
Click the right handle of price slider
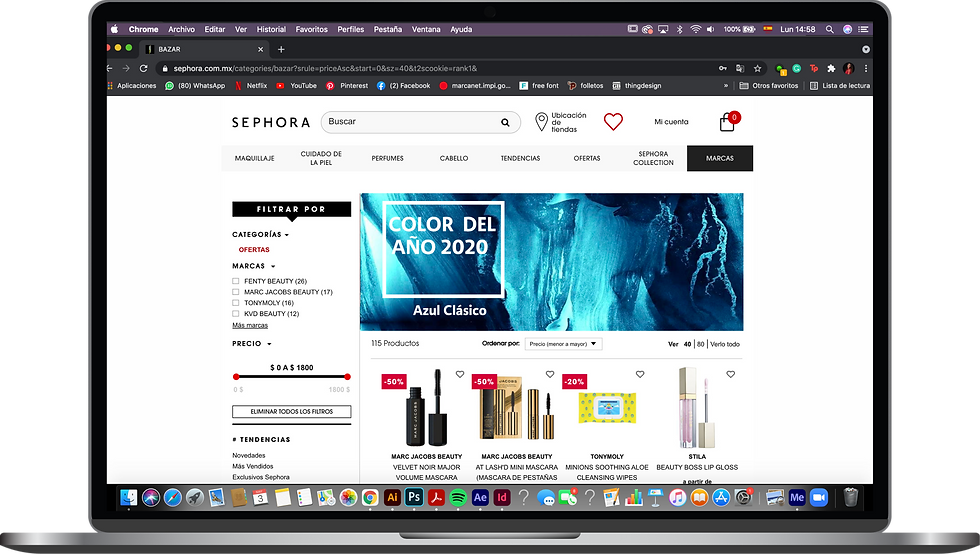(348, 376)
